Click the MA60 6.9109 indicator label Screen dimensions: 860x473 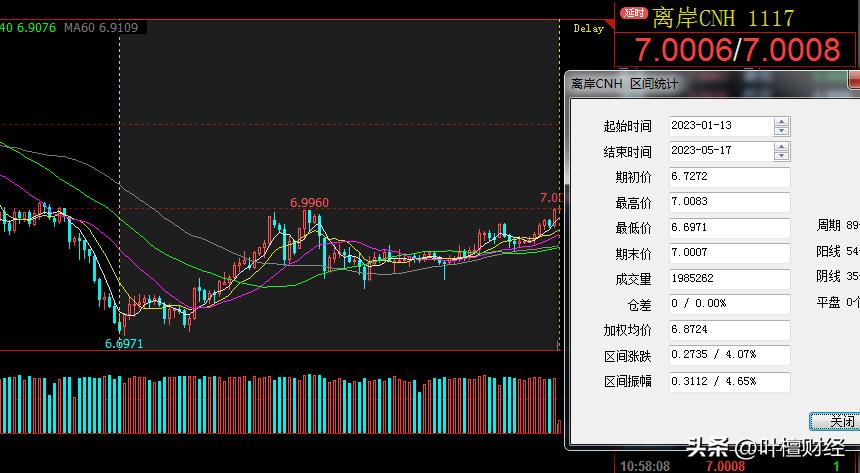pos(101,27)
